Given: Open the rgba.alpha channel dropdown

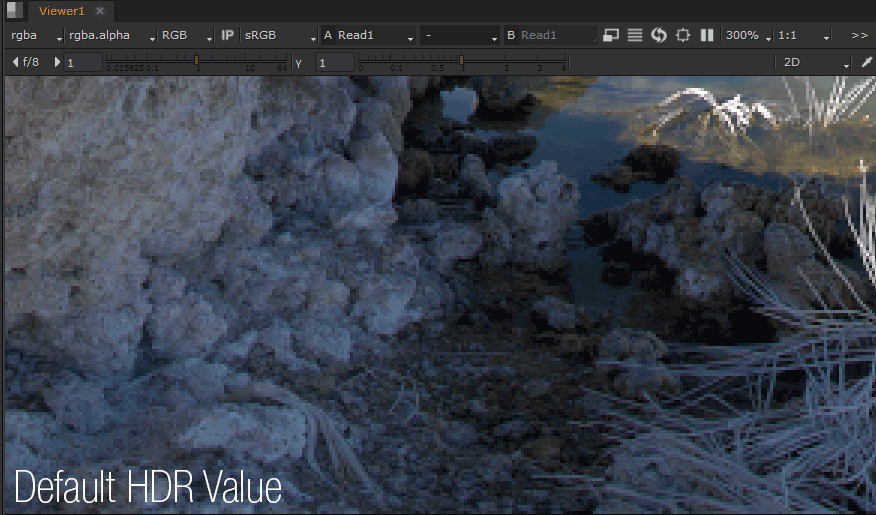Looking at the screenshot, I should coord(109,35).
